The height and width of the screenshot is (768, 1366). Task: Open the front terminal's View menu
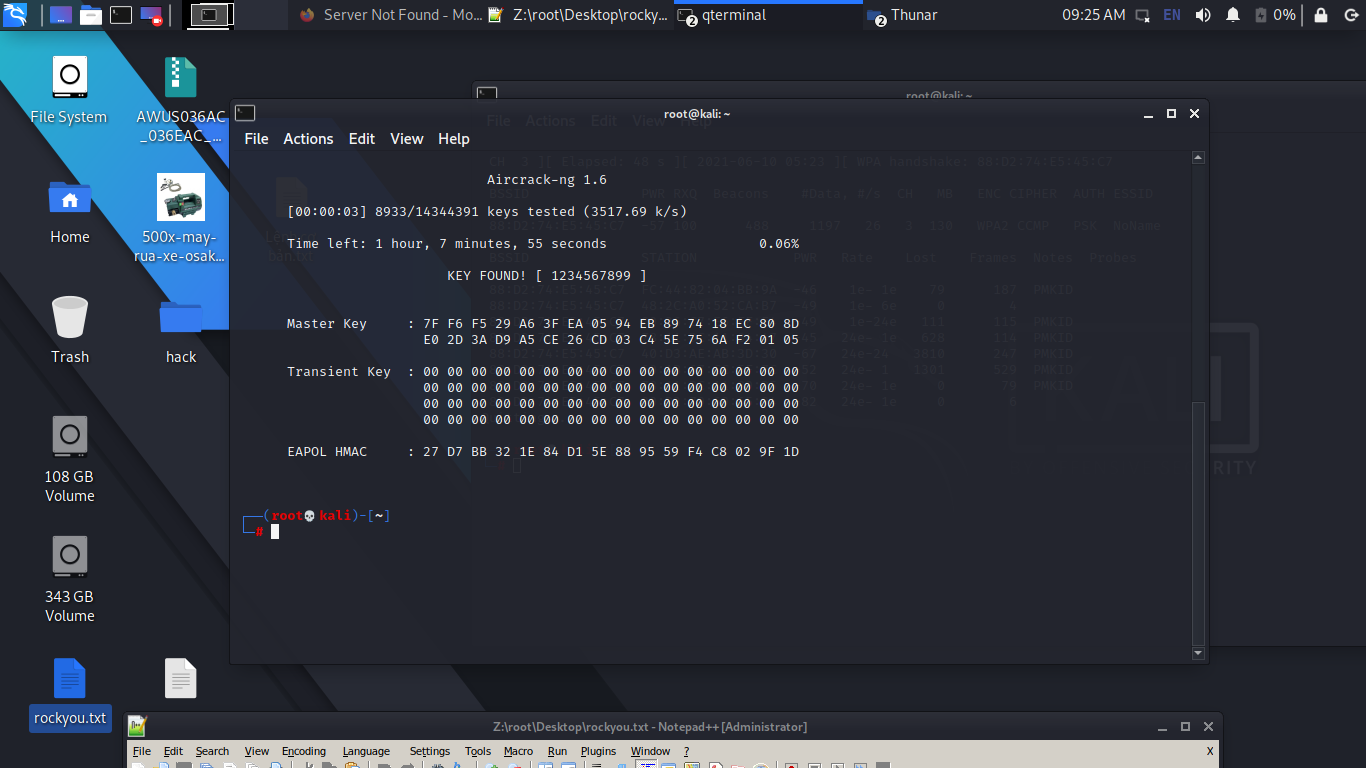tap(407, 139)
